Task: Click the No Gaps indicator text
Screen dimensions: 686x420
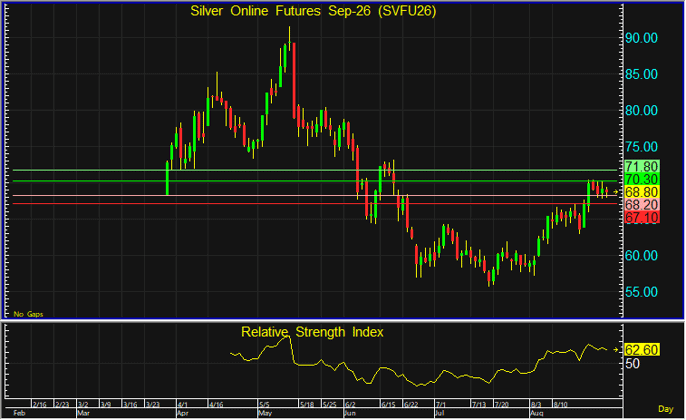Action: pyautogui.click(x=28, y=314)
